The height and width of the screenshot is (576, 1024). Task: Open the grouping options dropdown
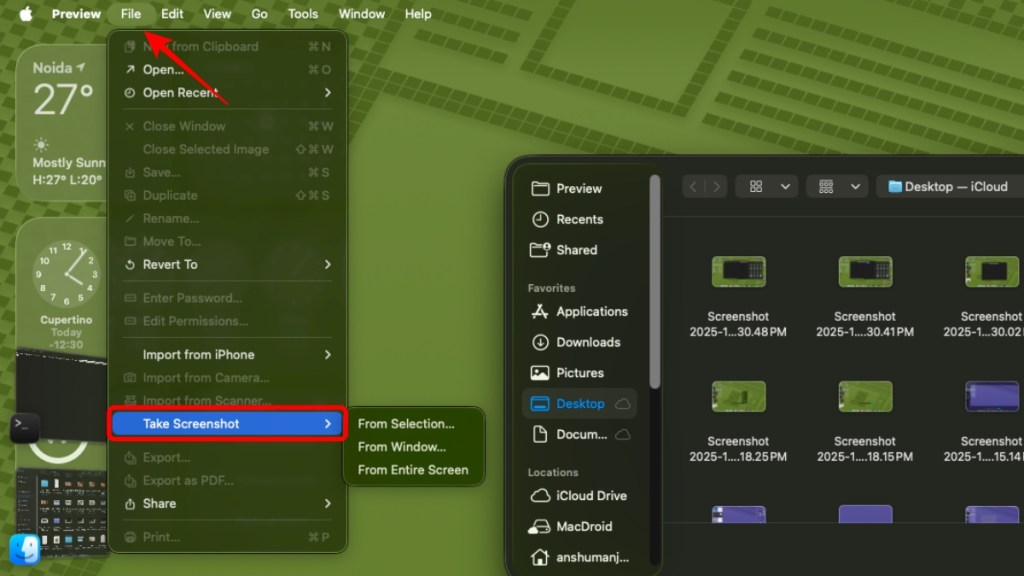tap(838, 186)
